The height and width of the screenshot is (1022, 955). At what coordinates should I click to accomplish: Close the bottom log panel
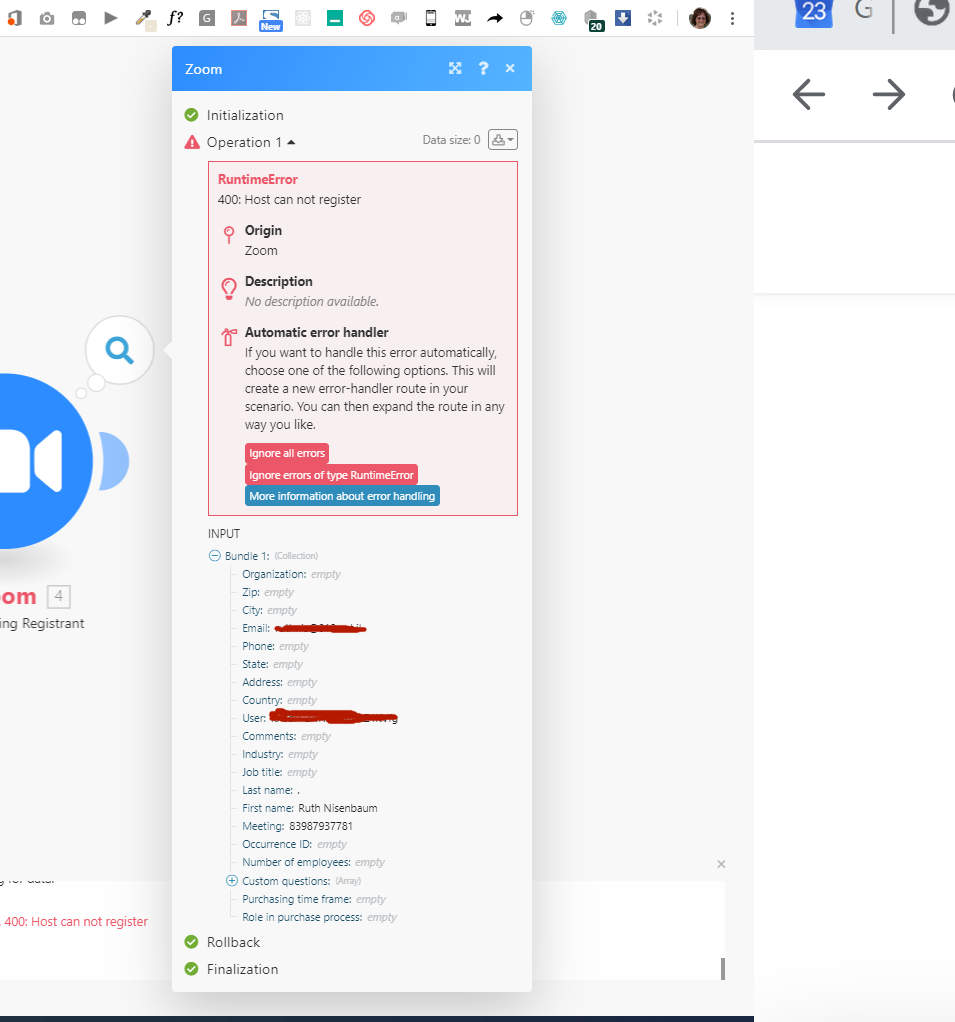(x=721, y=864)
